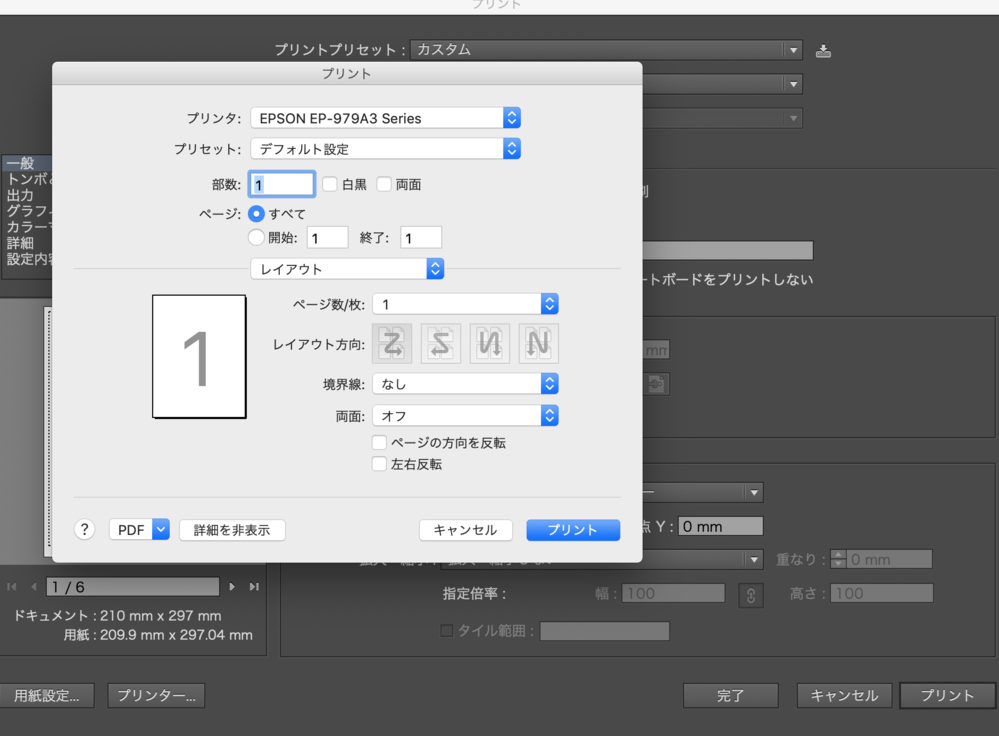The image size is (999, 736).
Task: Check the ページの方向を反転 option
Action: (379, 442)
